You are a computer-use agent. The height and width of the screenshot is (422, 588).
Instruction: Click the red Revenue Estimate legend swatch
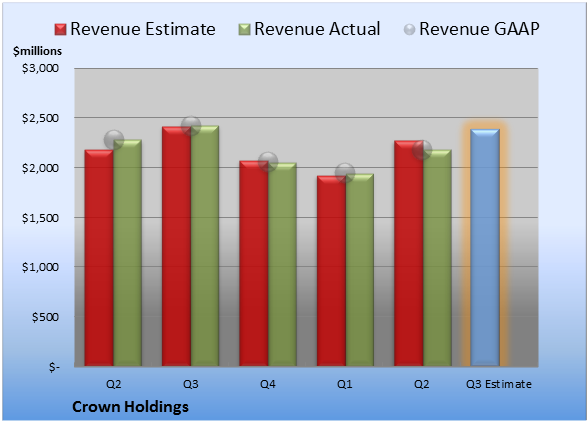[60, 30]
